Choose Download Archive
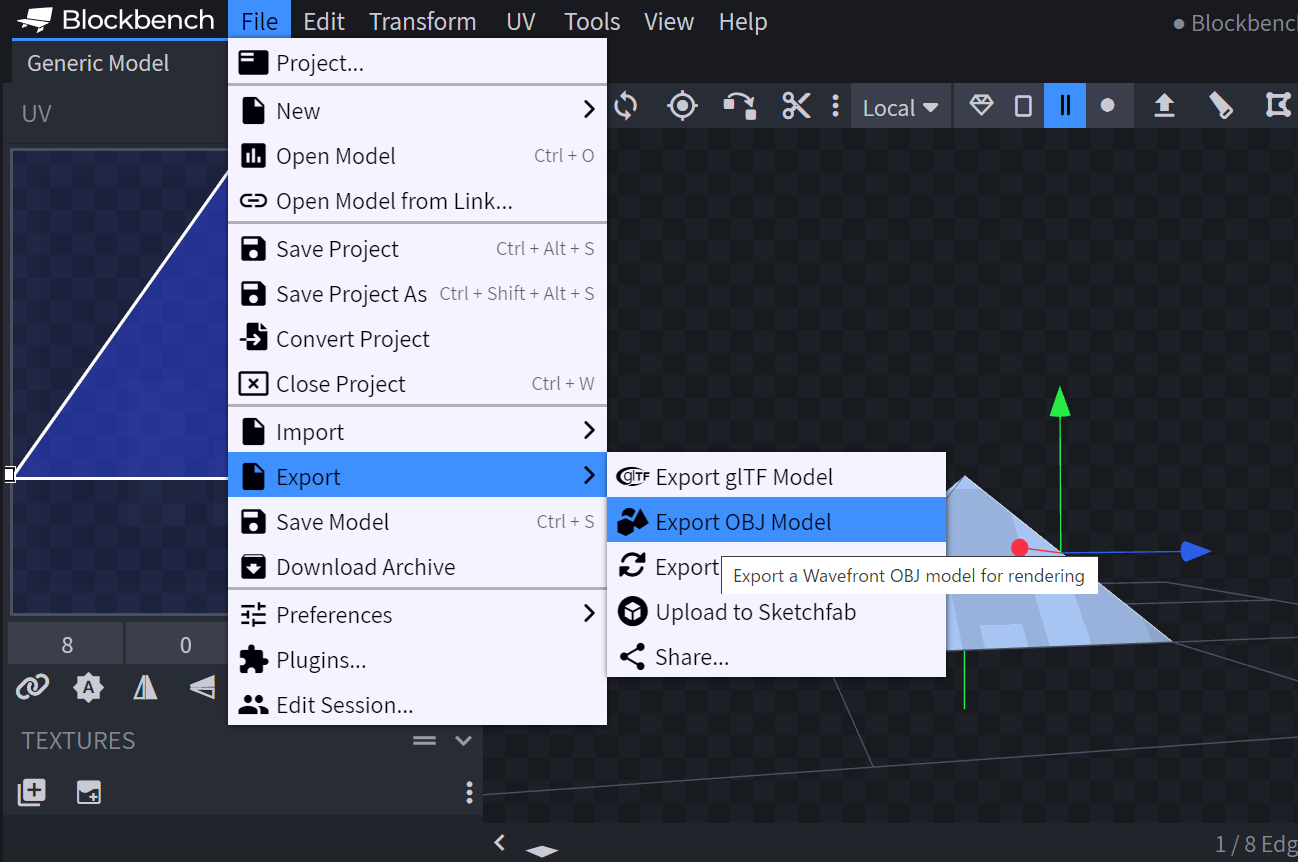Screen dimensions: 1298x862 pos(418,566)
